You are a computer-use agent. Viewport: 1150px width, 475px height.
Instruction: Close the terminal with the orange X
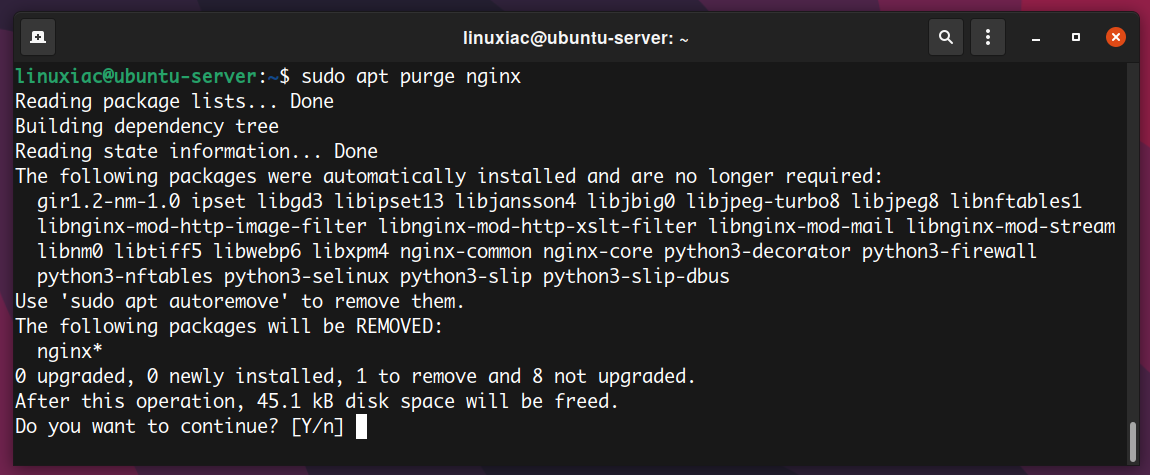(x=1116, y=37)
